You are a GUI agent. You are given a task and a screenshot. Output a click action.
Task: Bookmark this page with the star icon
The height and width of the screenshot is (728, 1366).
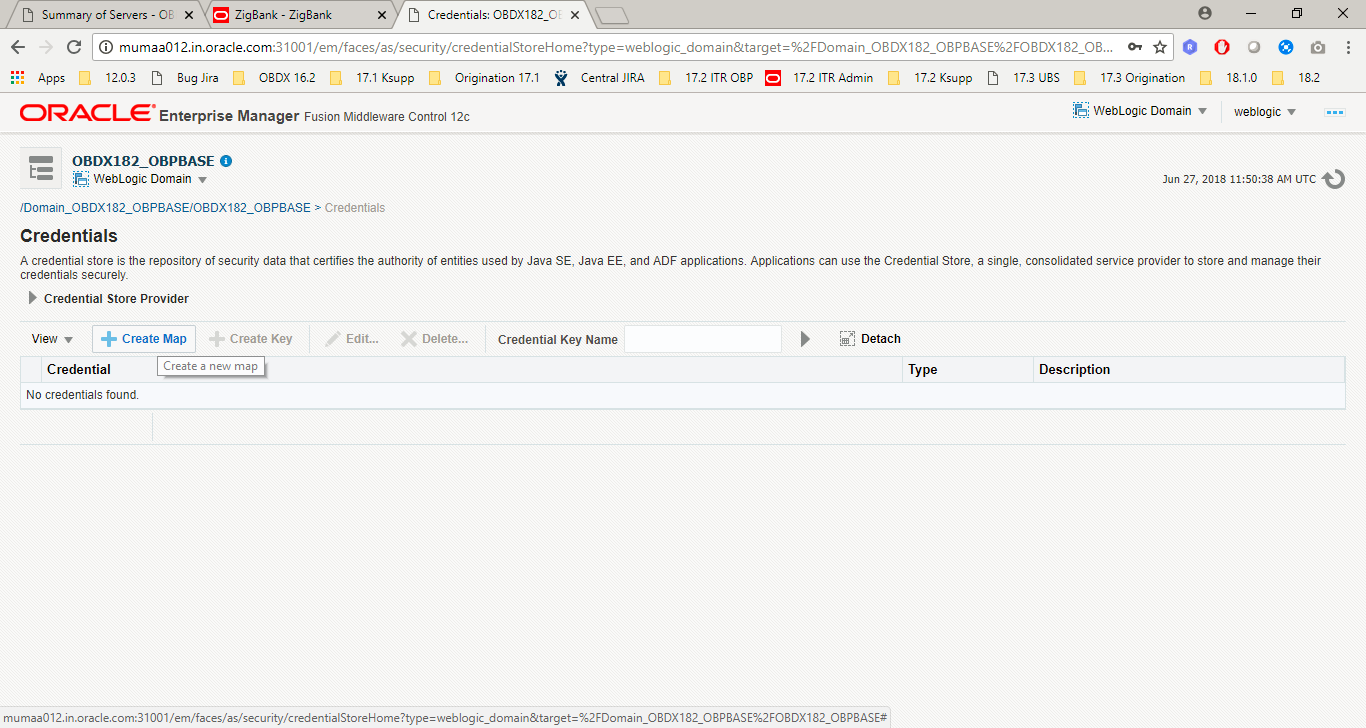coord(1160,47)
